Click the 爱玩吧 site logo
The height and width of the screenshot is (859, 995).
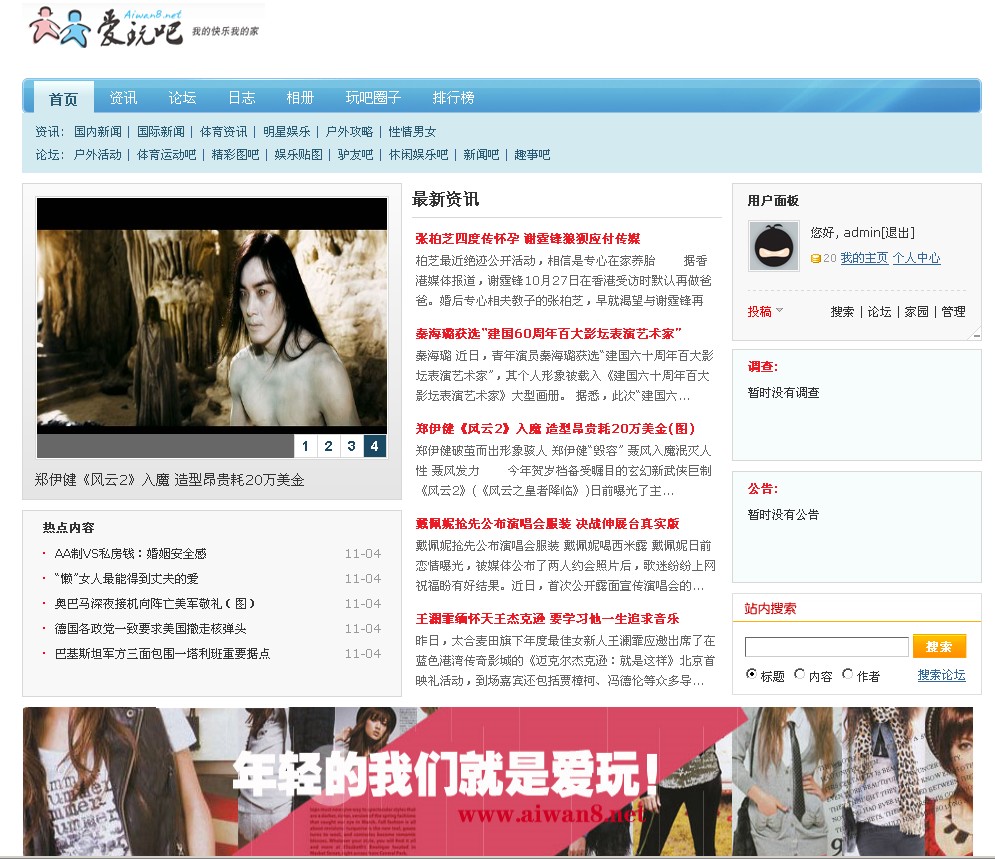(143, 28)
